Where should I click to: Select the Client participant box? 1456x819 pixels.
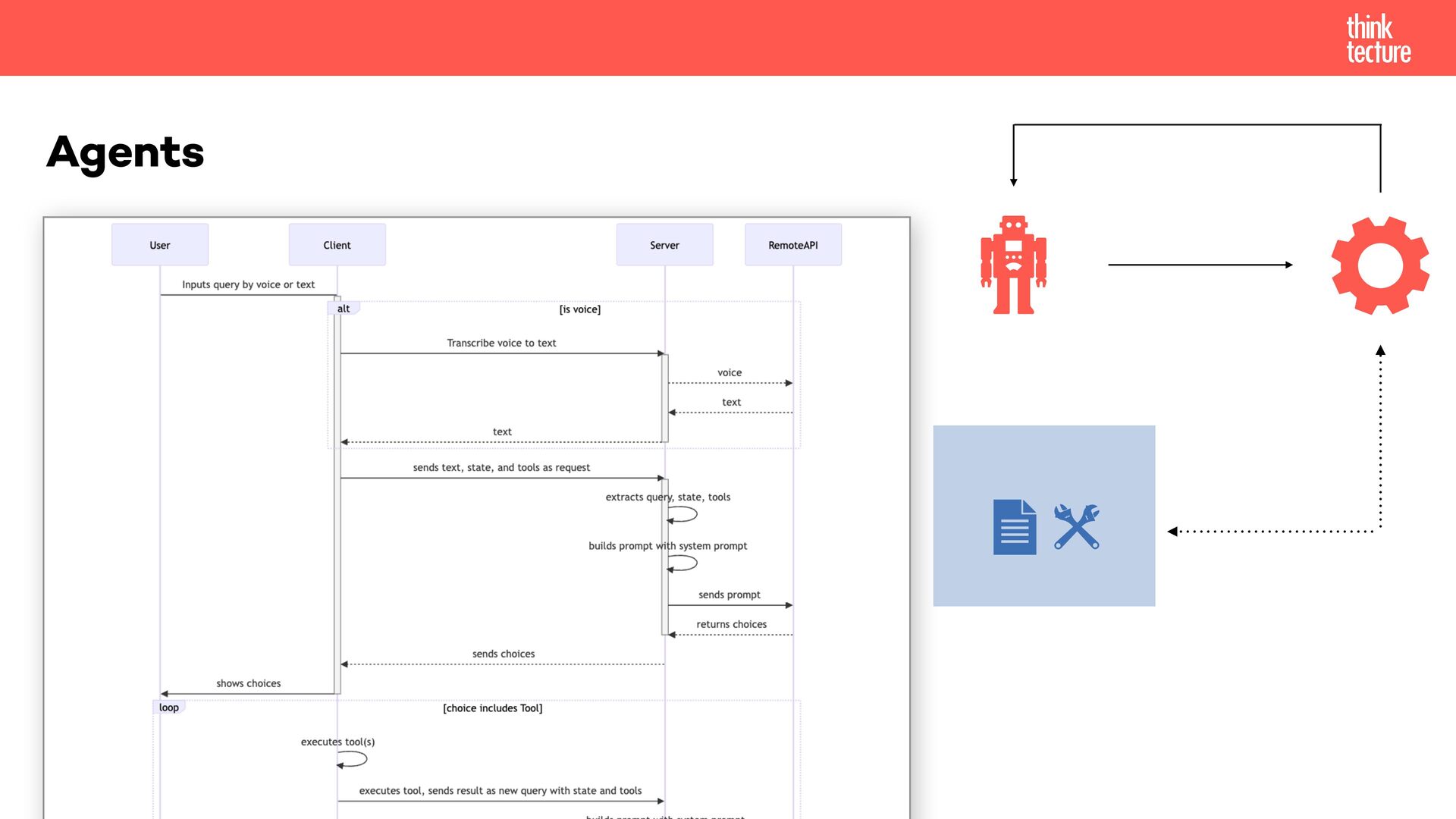(x=337, y=245)
